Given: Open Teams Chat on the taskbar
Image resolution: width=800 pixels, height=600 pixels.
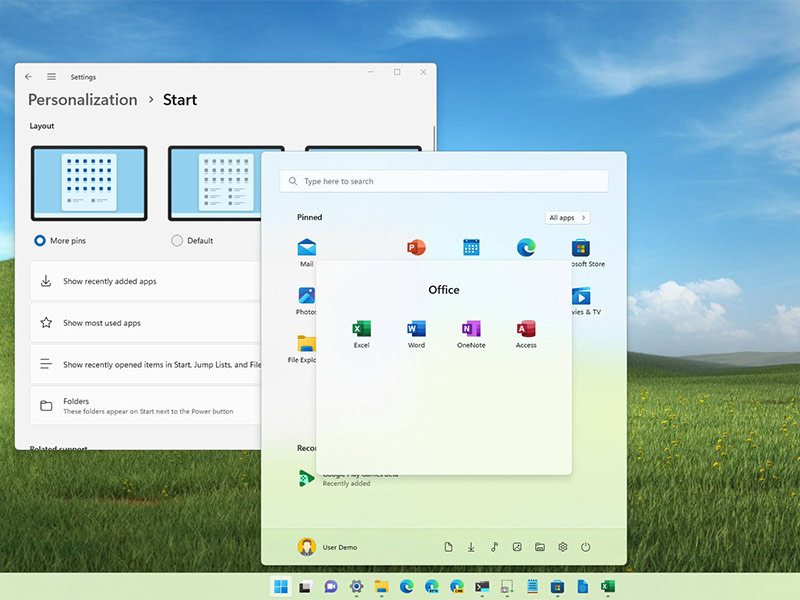Looking at the screenshot, I should (331, 587).
